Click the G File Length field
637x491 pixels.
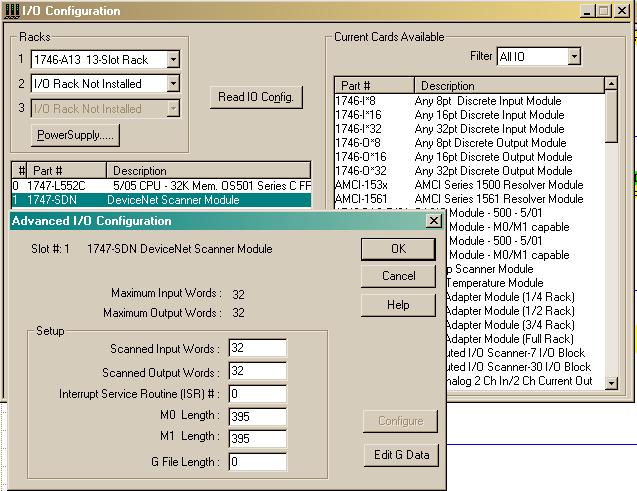tap(258, 462)
